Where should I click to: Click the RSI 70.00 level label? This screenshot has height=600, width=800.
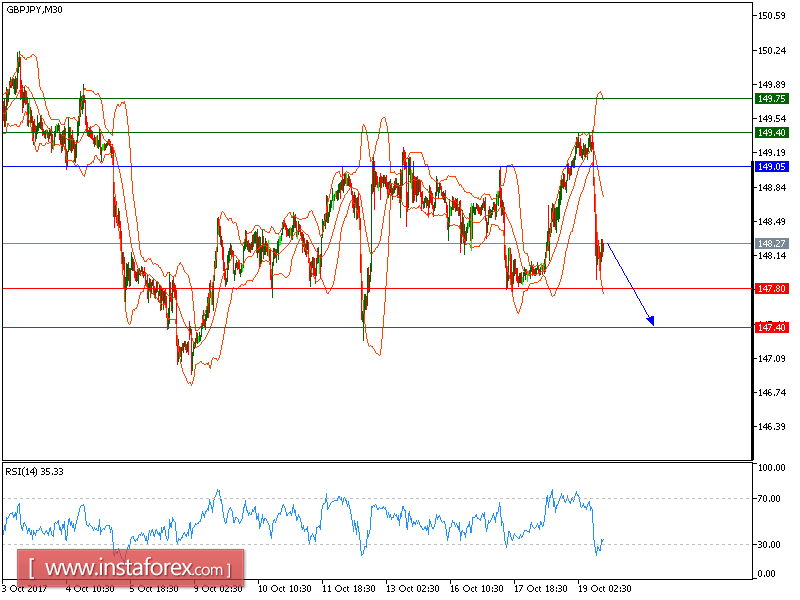click(769, 498)
